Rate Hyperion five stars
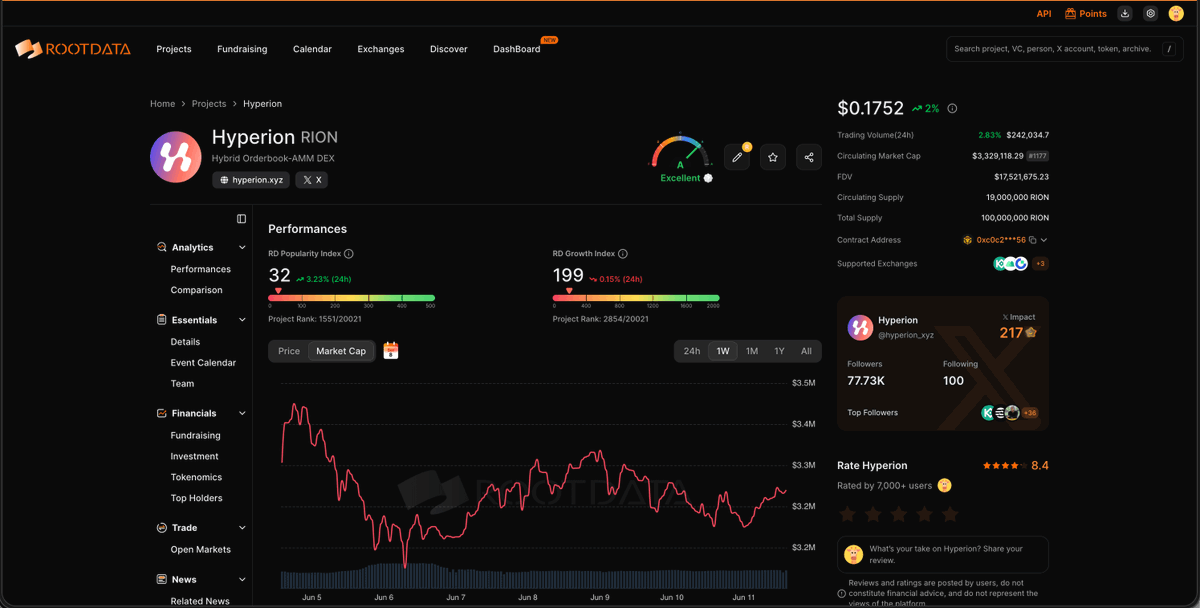The width and height of the screenshot is (1200, 608). pyautogui.click(x=950, y=514)
